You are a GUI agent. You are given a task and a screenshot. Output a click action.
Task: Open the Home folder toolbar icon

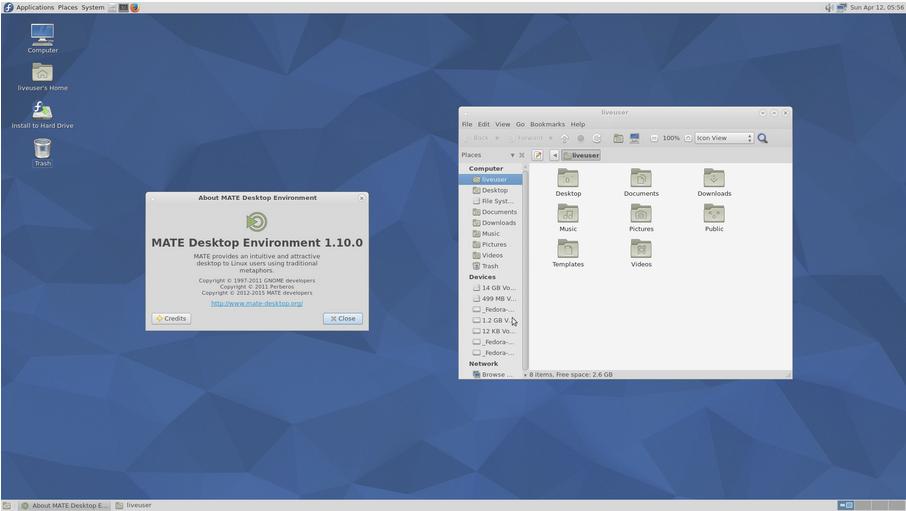tap(618, 138)
